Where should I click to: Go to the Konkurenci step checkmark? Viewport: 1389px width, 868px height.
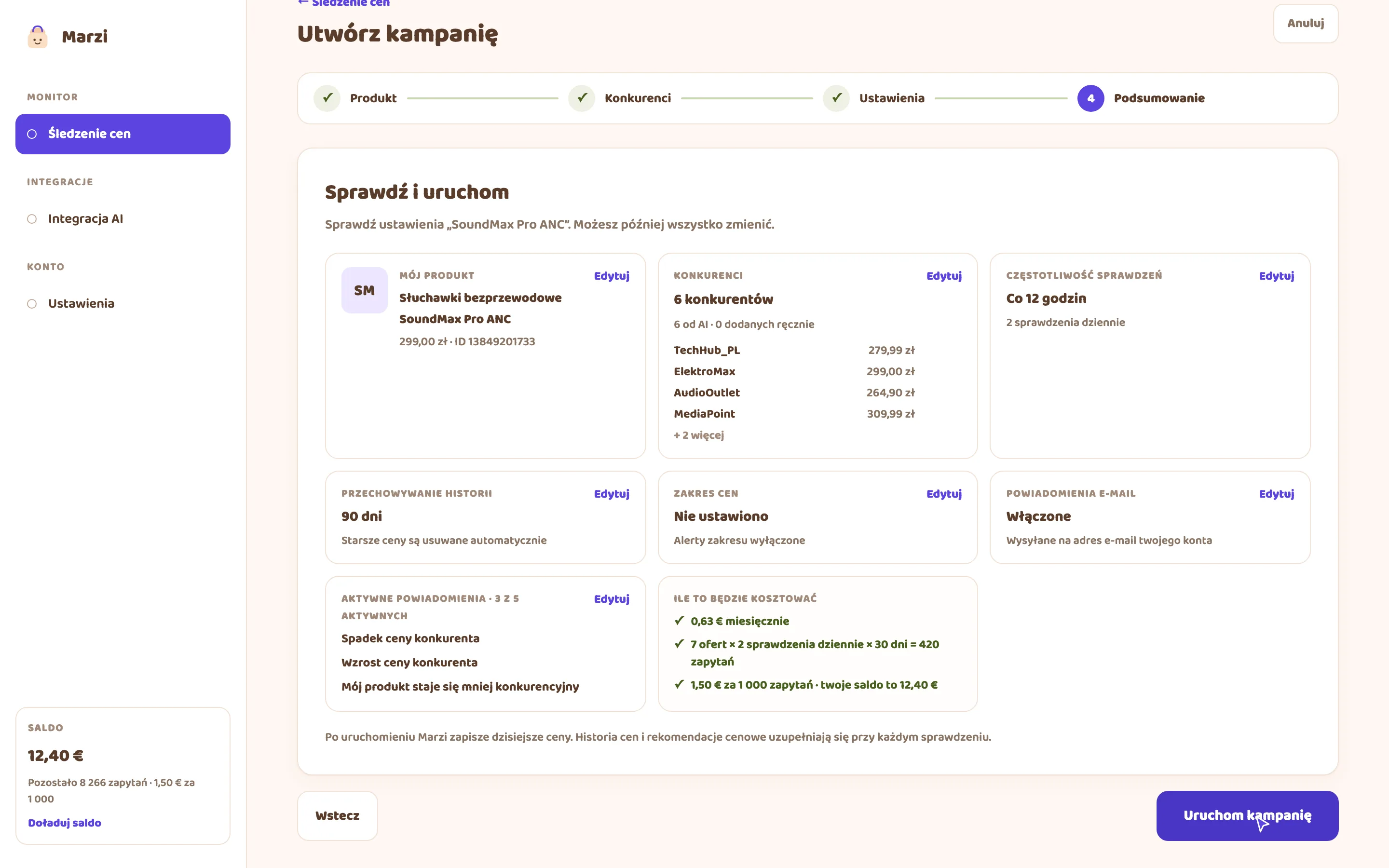click(x=582, y=98)
